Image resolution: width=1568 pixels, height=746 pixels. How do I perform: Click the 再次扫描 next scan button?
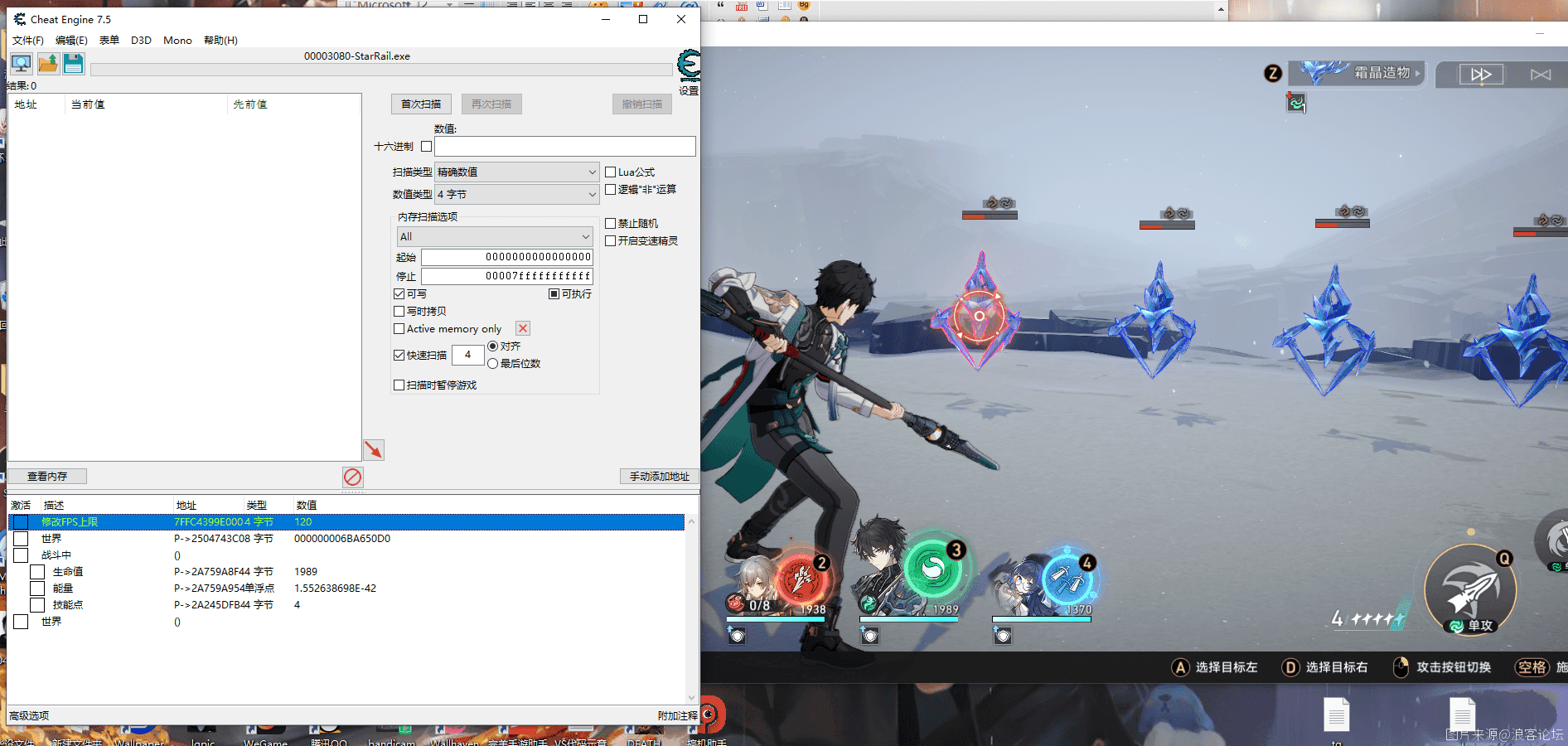pyautogui.click(x=491, y=104)
